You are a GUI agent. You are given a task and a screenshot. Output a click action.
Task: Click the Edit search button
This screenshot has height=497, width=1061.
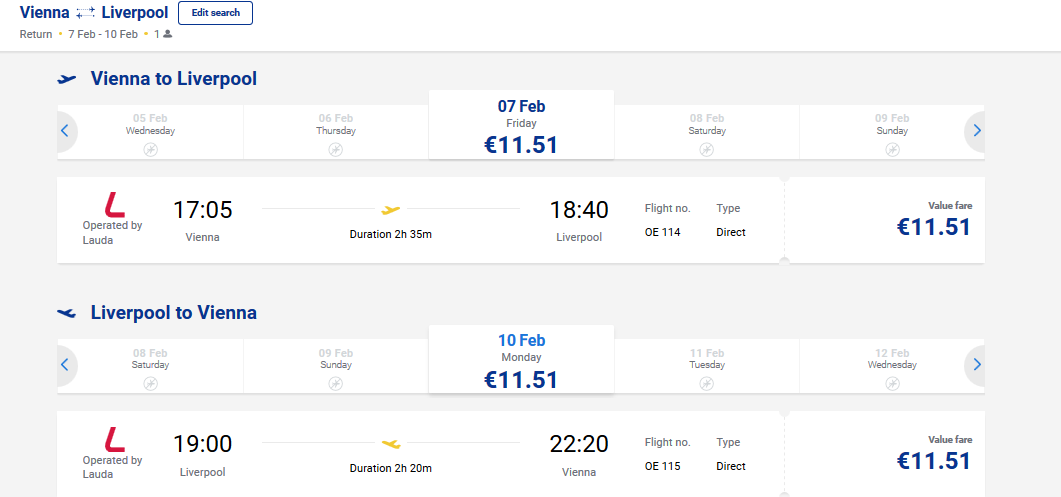click(215, 13)
